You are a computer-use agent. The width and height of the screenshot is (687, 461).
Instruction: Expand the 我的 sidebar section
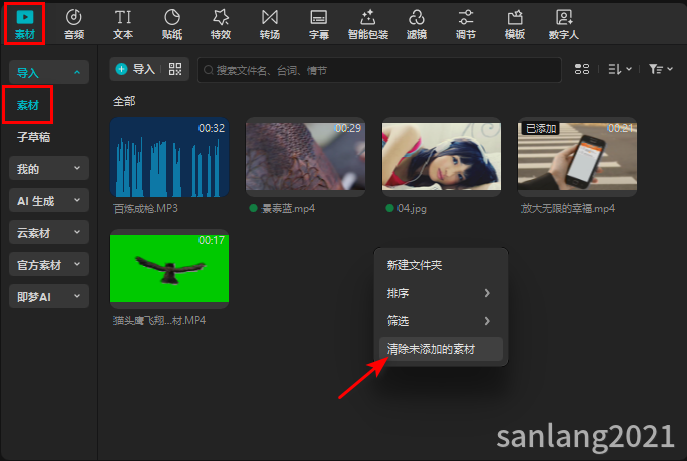pyautogui.click(x=49, y=168)
